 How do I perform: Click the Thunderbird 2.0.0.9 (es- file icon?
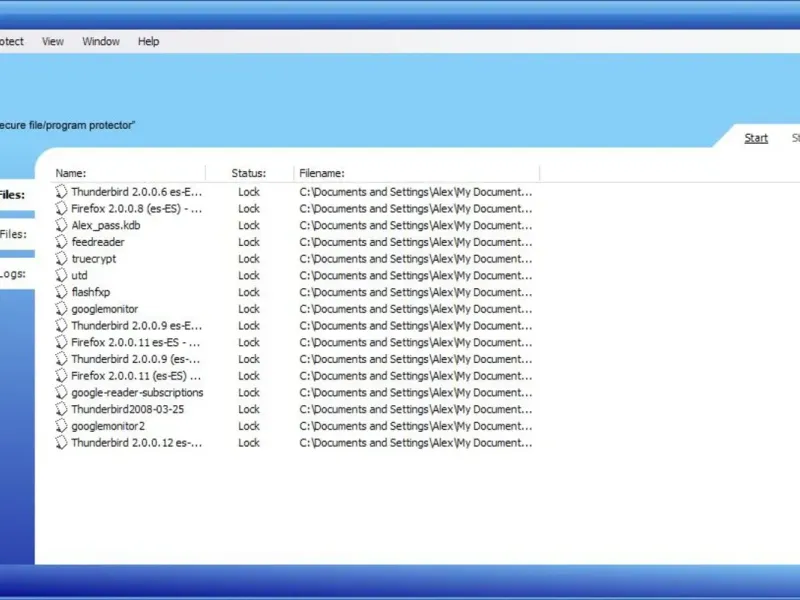pos(61,359)
